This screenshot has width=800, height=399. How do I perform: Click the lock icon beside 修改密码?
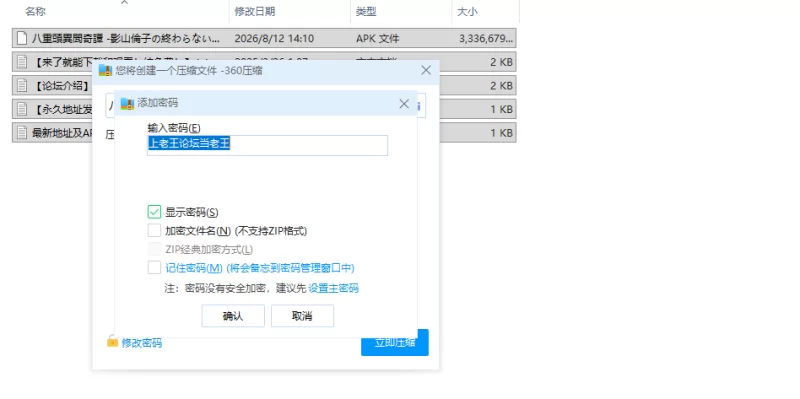click(x=112, y=341)
